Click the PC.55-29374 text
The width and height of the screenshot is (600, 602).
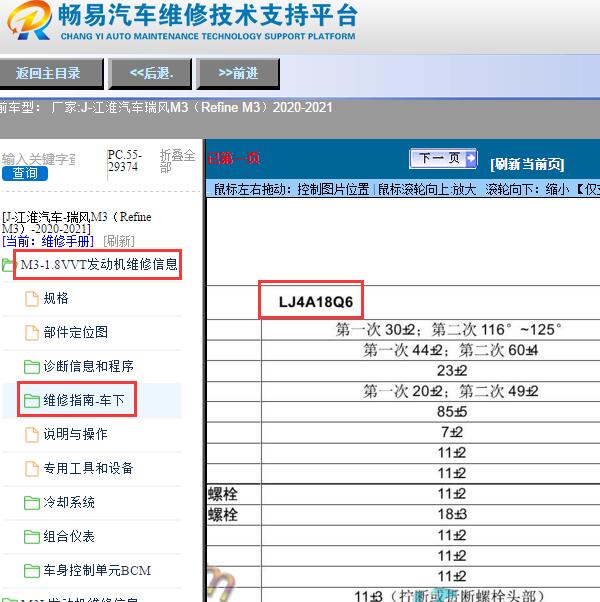(125, 161)
